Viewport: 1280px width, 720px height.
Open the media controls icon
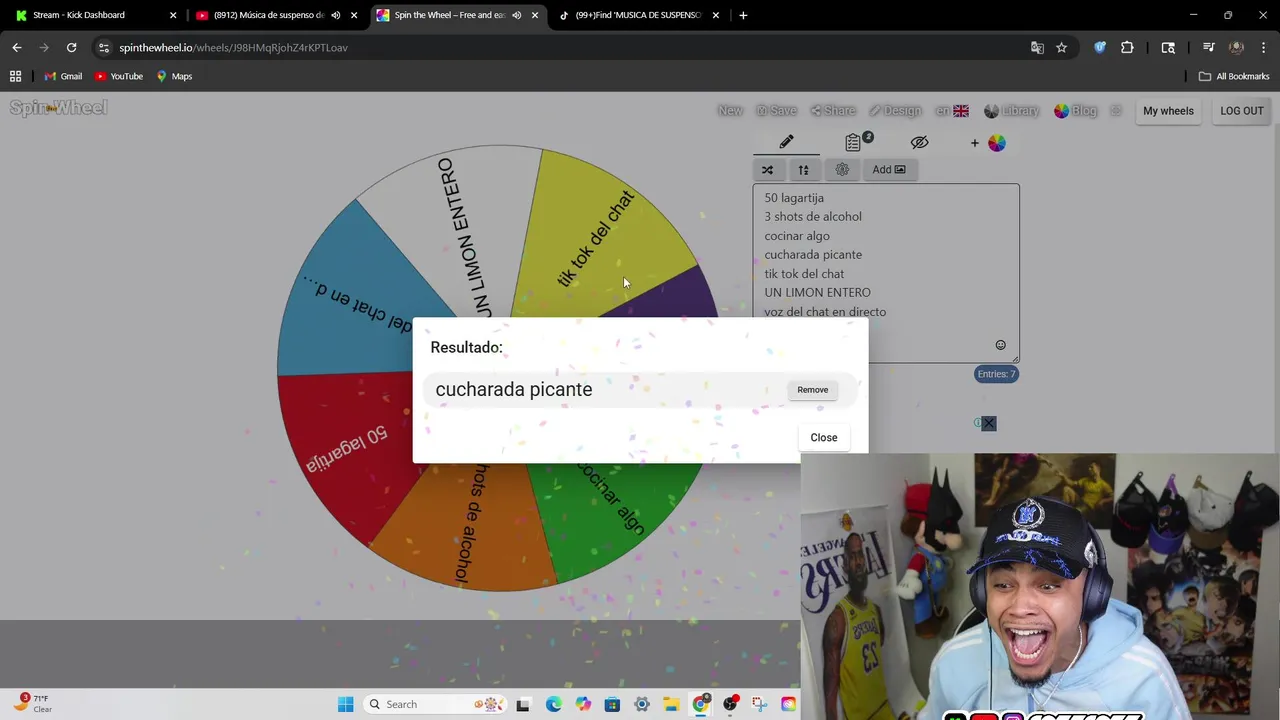pos(1209,47)
